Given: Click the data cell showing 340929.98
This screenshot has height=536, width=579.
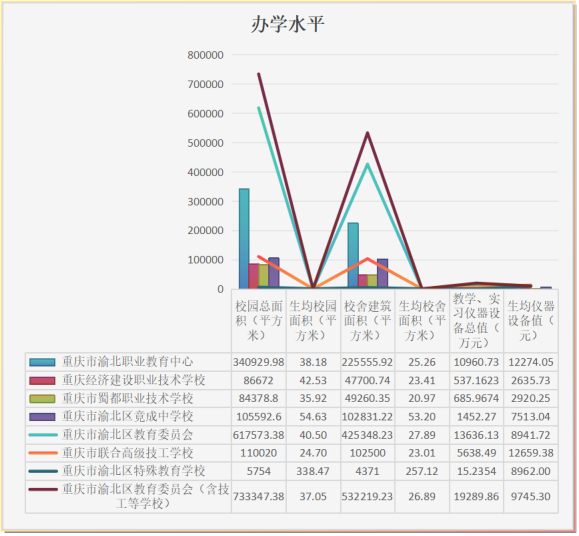Looking at the screenshot, I should [258, 362].
